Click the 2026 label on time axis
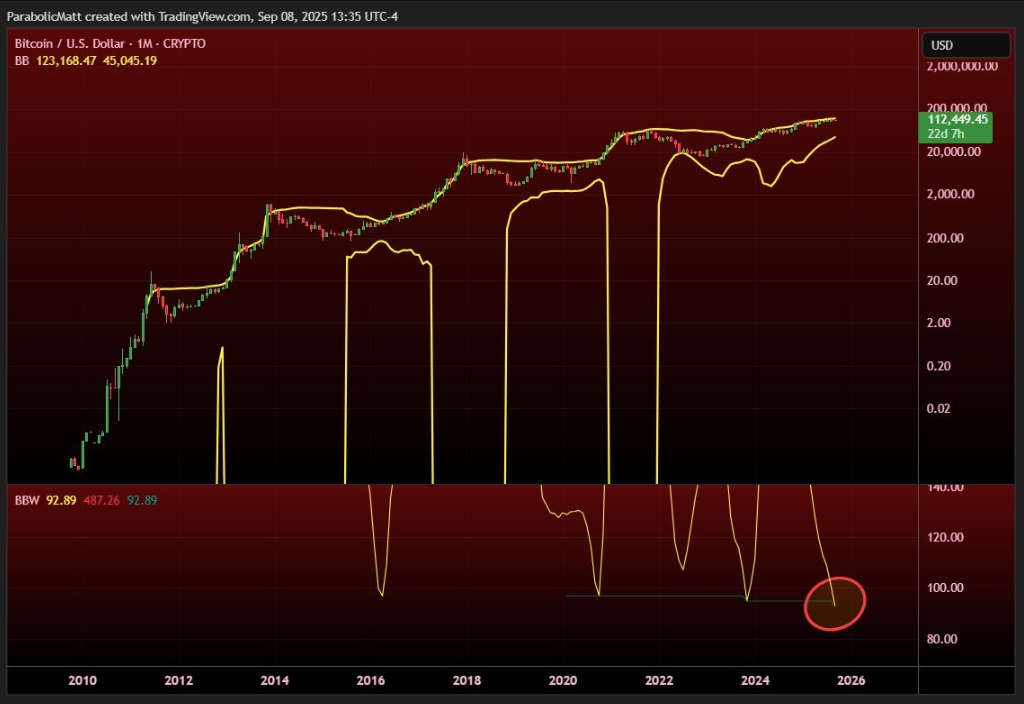The image size is (1024, 704). pos(850,681)
